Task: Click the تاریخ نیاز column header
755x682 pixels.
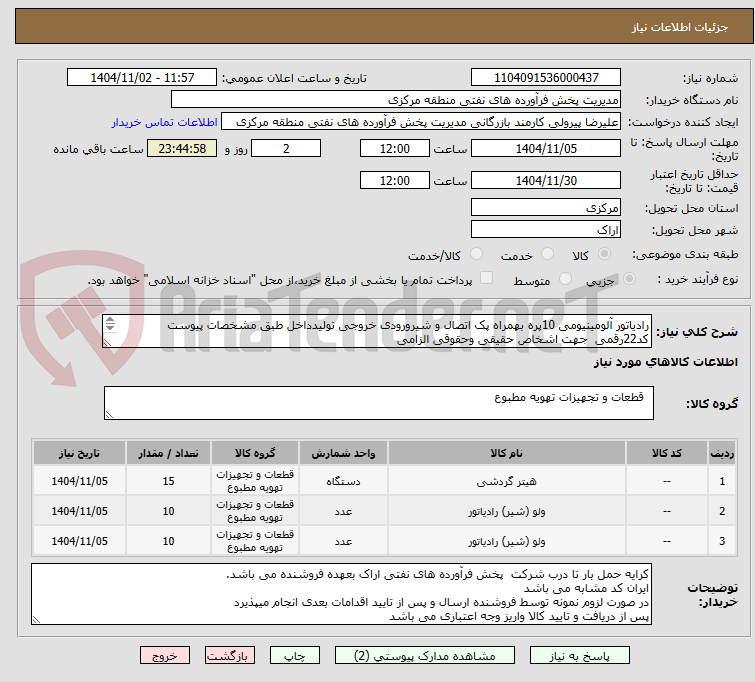Action: 79,453
